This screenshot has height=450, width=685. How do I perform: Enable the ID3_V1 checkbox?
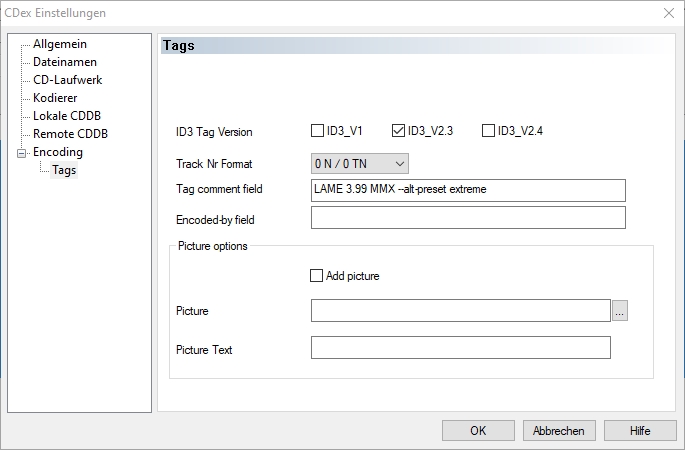(318, 130)
